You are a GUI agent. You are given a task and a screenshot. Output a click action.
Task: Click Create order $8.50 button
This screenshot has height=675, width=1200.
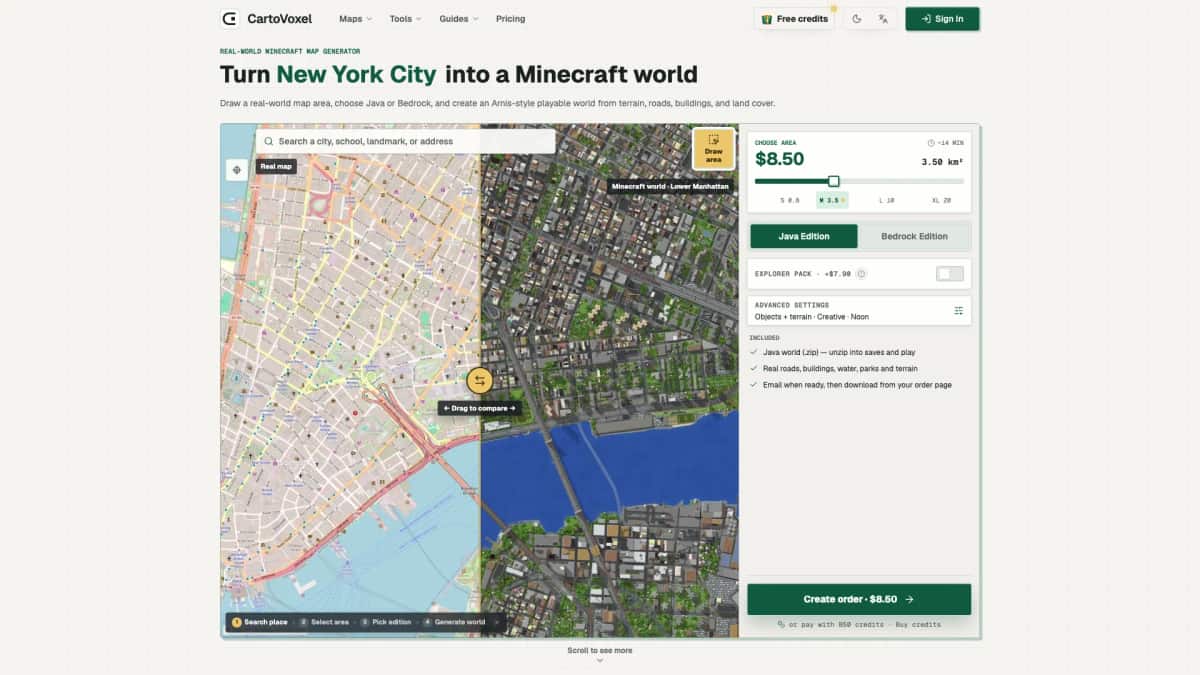click(x=859, y=599)
